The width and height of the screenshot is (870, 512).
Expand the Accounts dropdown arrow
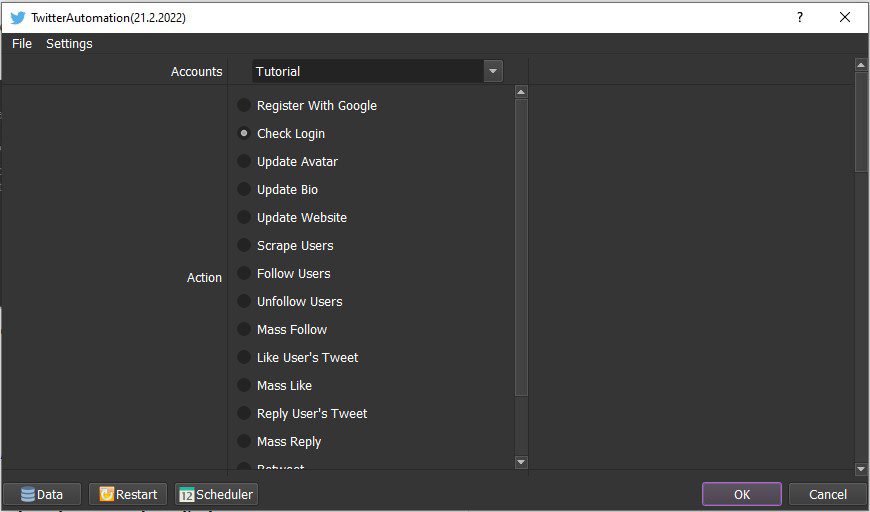click(493, 71)
